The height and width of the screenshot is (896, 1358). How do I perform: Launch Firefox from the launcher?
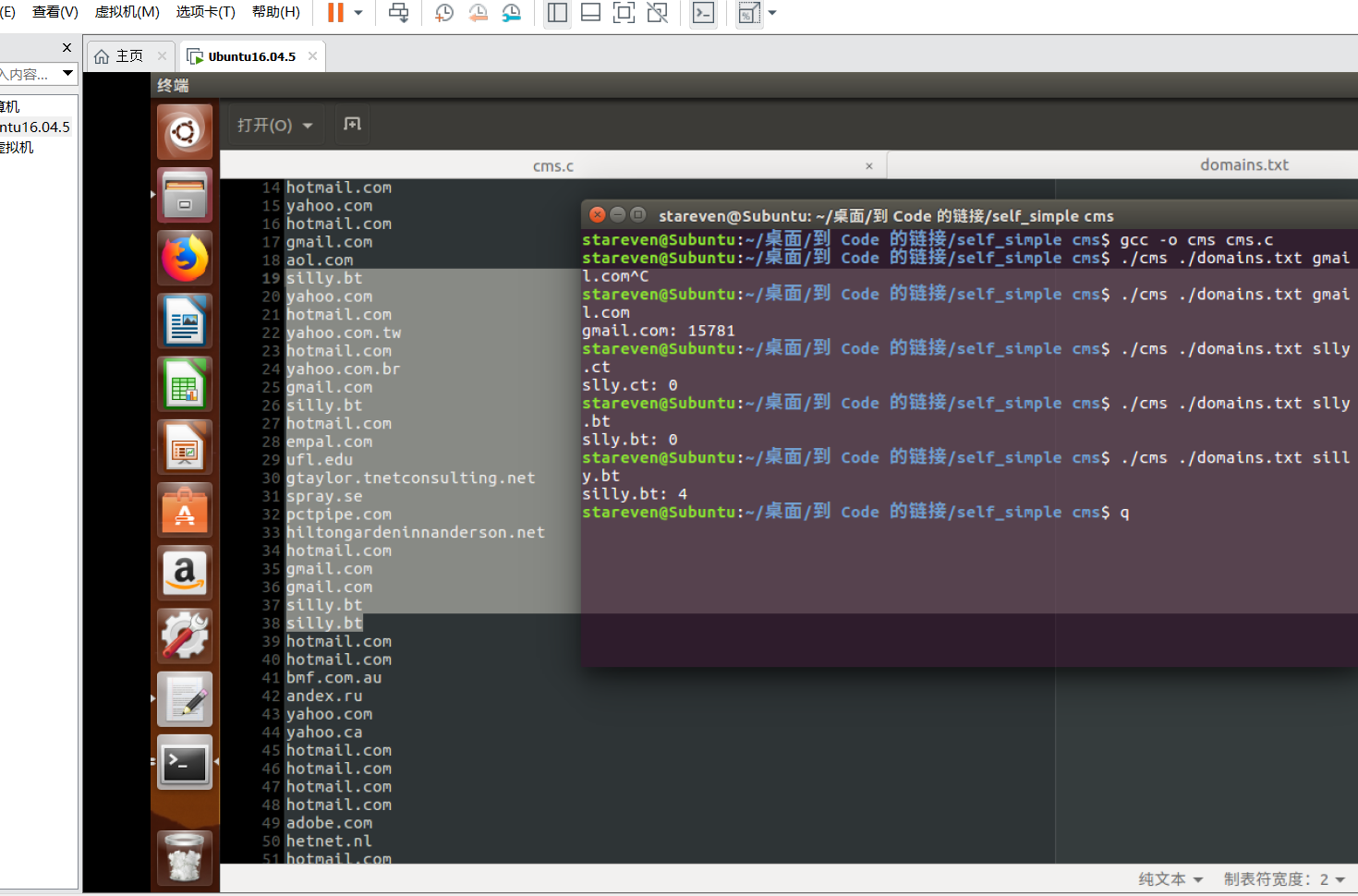click(x=185, y=258)
